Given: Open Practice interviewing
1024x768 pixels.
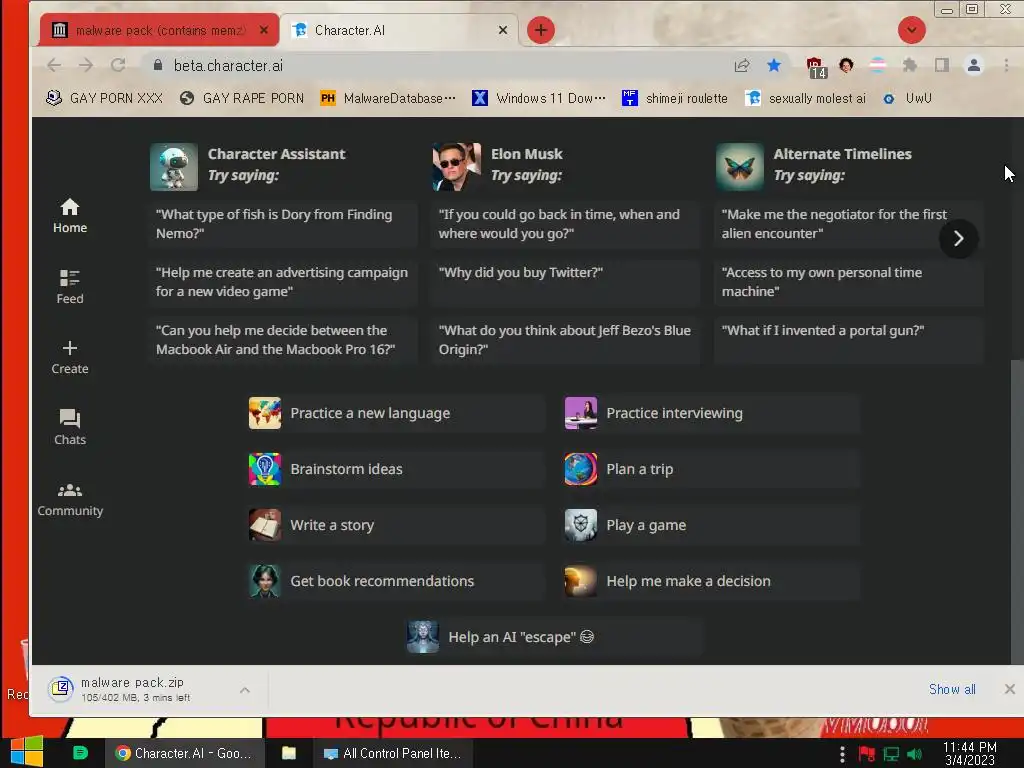Looking at the screenshot, I should coord(711,413).
